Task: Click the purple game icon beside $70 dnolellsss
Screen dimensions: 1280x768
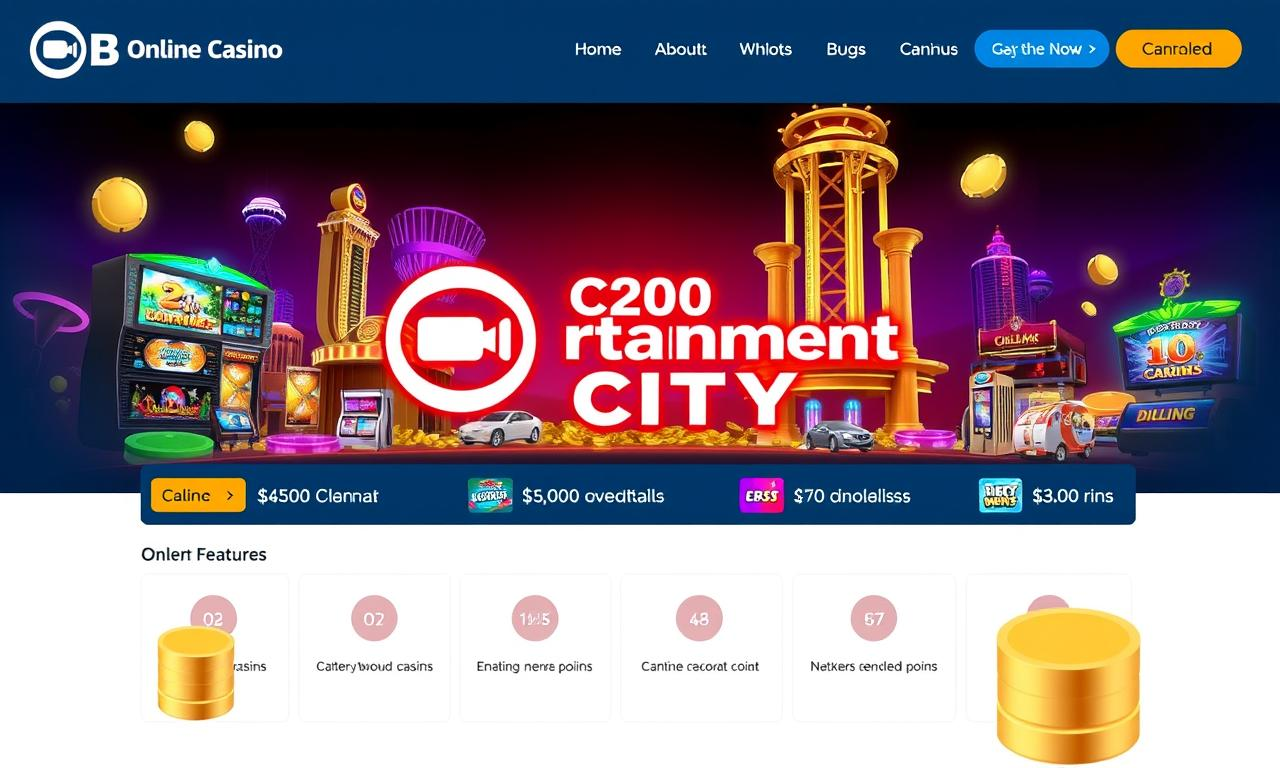Action: 761,495
